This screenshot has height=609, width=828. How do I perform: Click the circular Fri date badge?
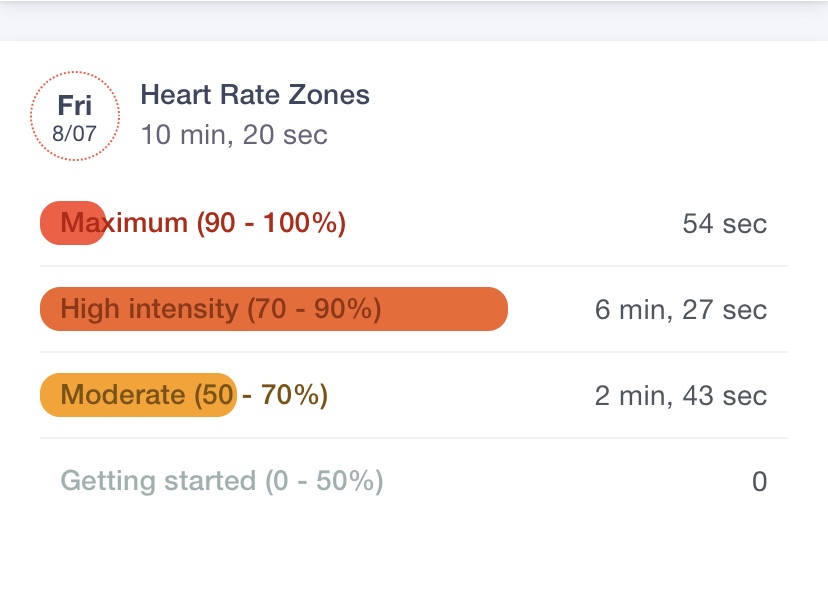(x=75, y=116)
